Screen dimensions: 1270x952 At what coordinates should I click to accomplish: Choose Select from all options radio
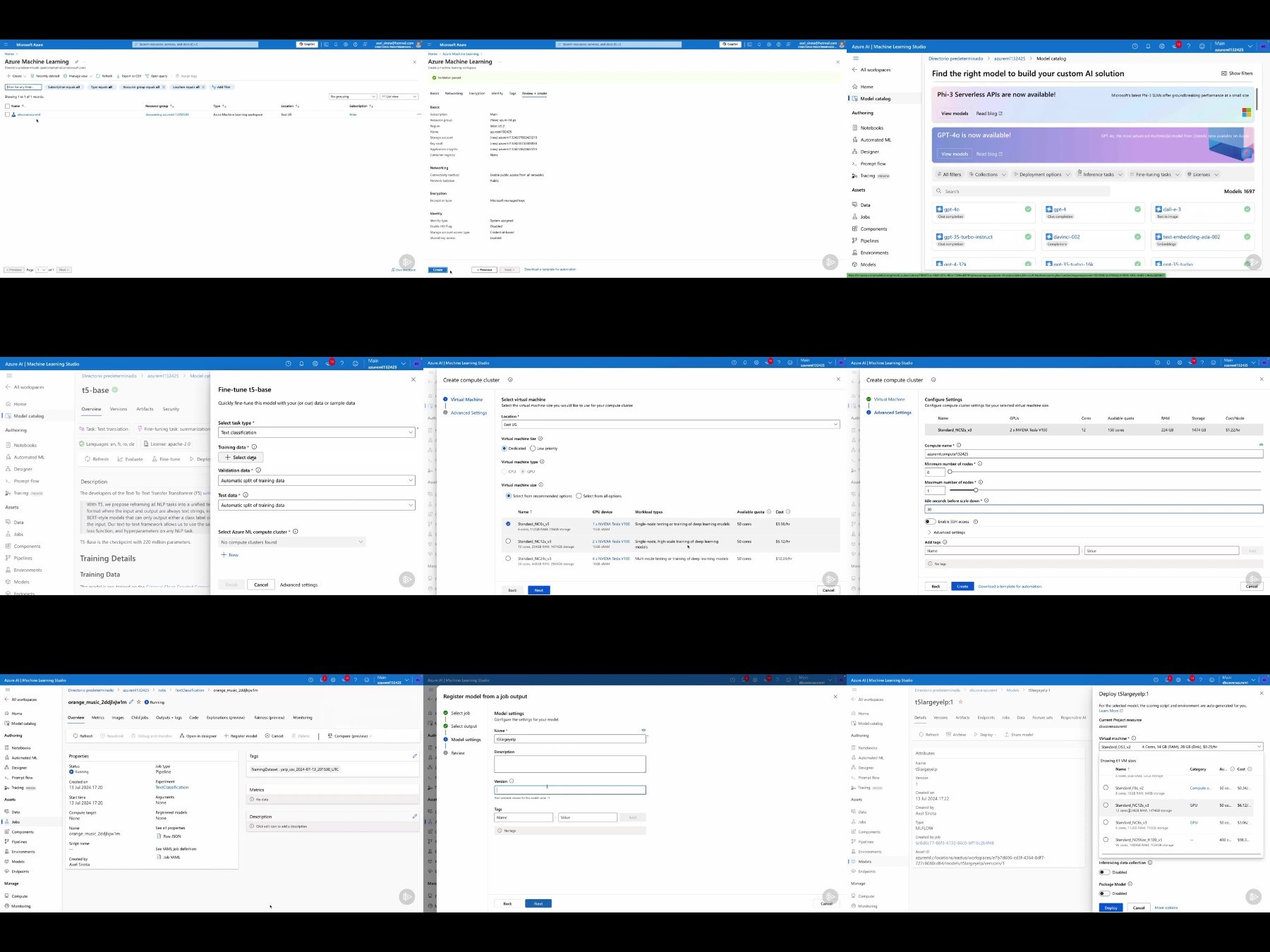pyautogui.click(x=579, y=496)
